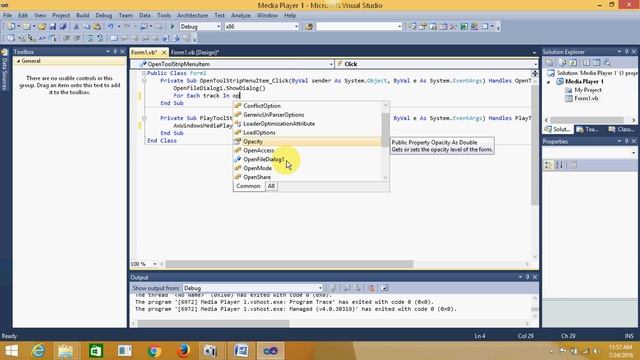The image size is (640, 360).
Task: Select OpenFileDialog1 in IntelliSense list
Action: click(x=263, y=159)
